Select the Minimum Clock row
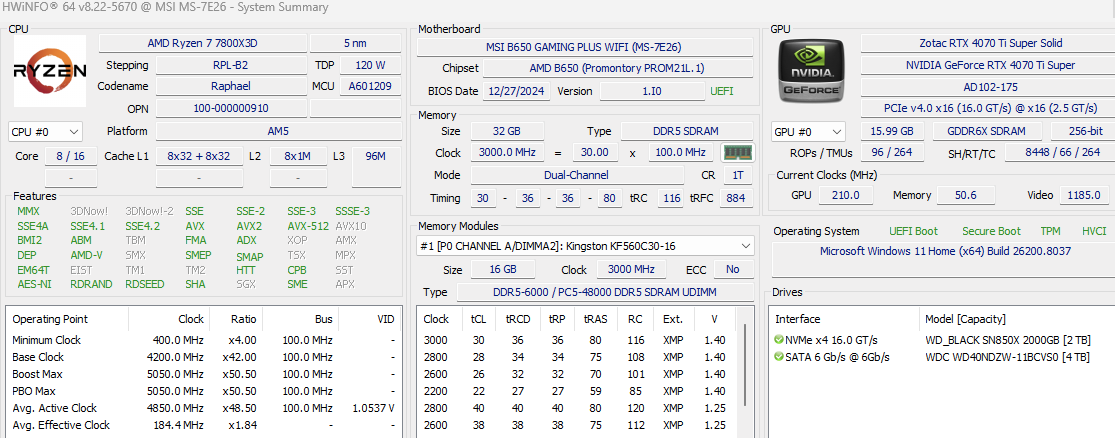 coord(203,340)
